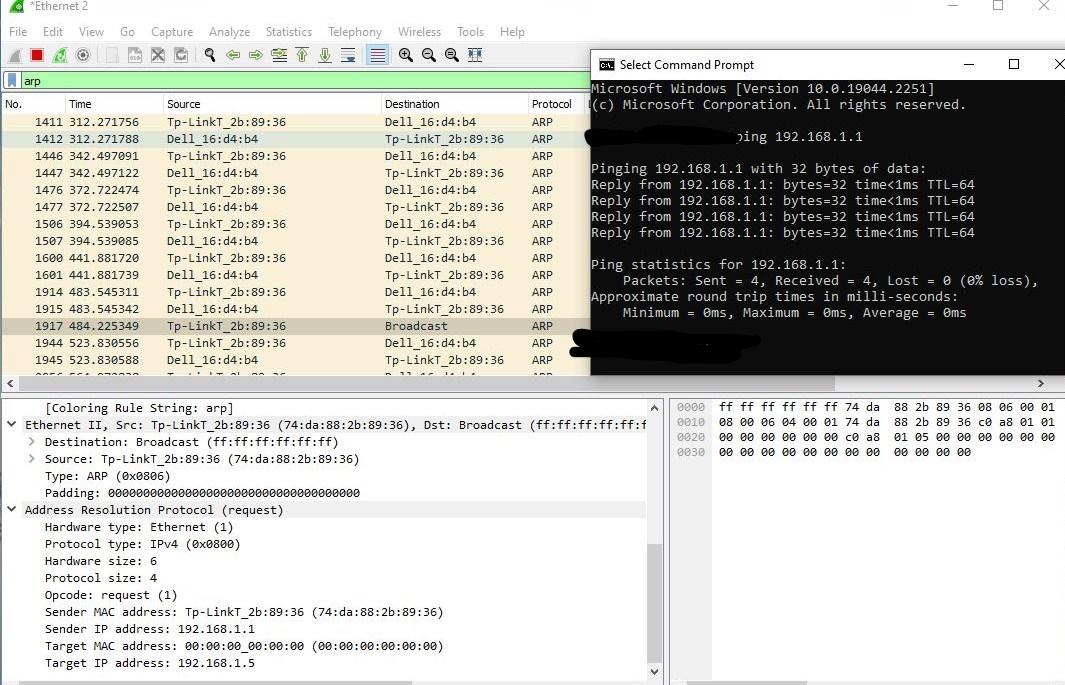Select Sender IP address: 192.168.1.1 field
The width and height of the screenshot is (1065, 685).
click(149, 629)
